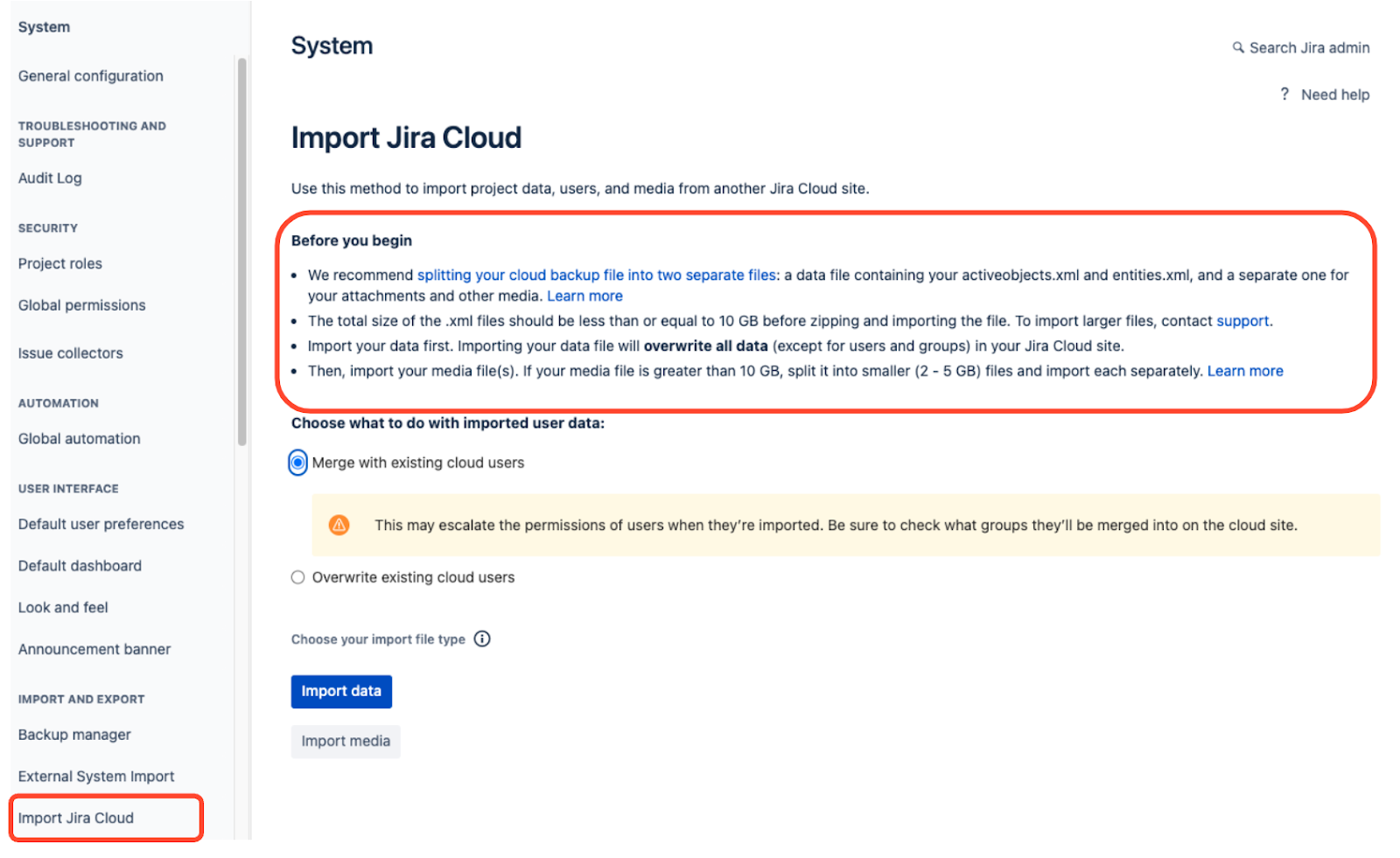Screen dimensions: 1400x858
Task: Click Search Jira admin field
Action: (x=1301, y=47)
